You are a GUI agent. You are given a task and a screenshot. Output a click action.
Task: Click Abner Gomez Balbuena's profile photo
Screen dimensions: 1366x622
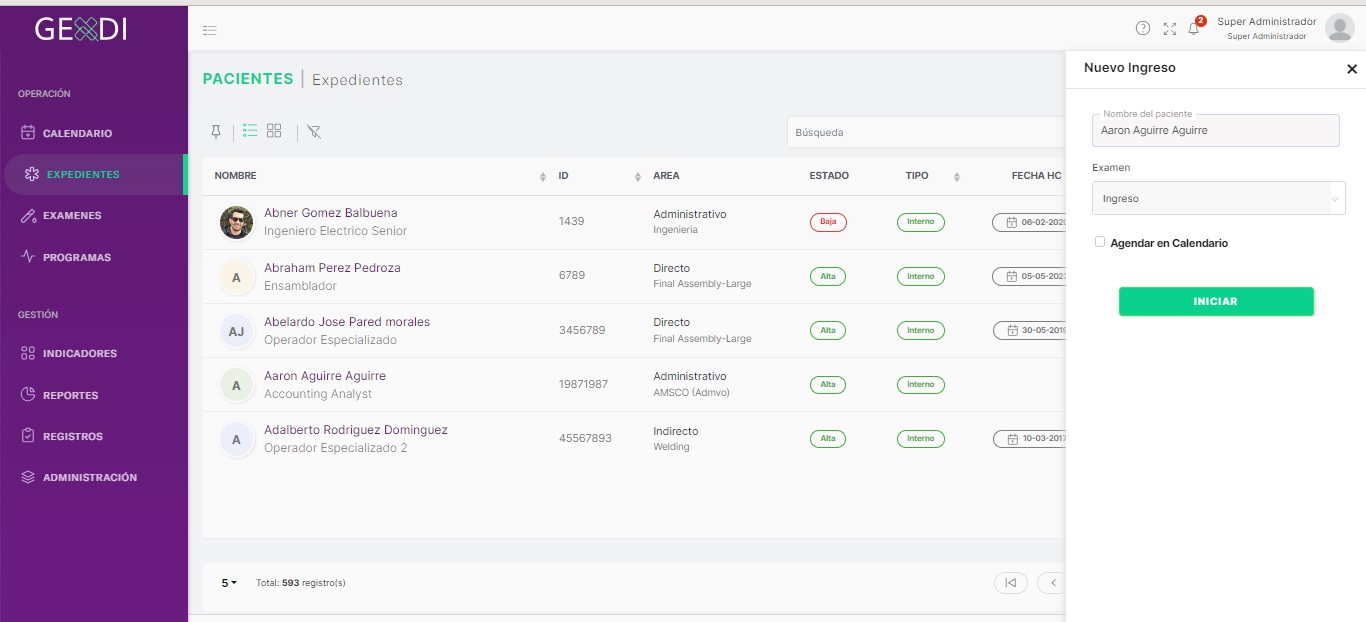[x=236, y=222]
